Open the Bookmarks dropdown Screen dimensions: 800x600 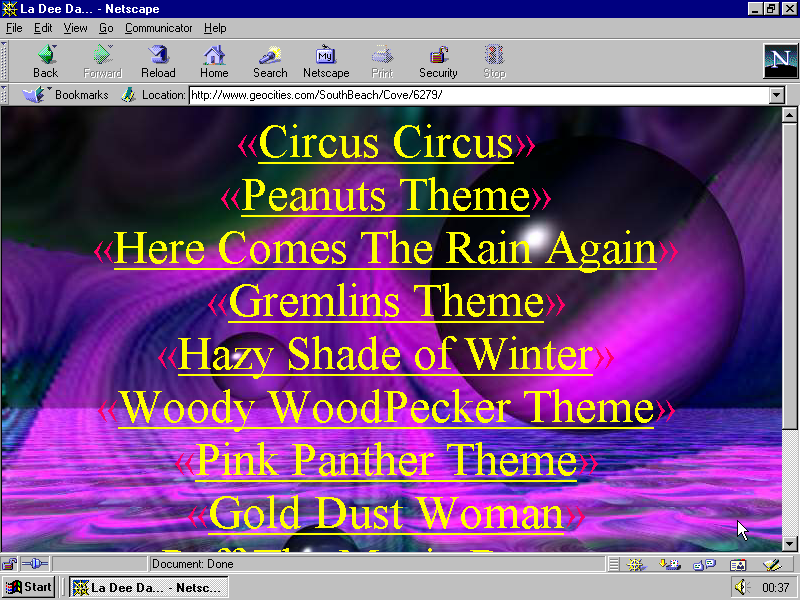[x=70, y=95]
